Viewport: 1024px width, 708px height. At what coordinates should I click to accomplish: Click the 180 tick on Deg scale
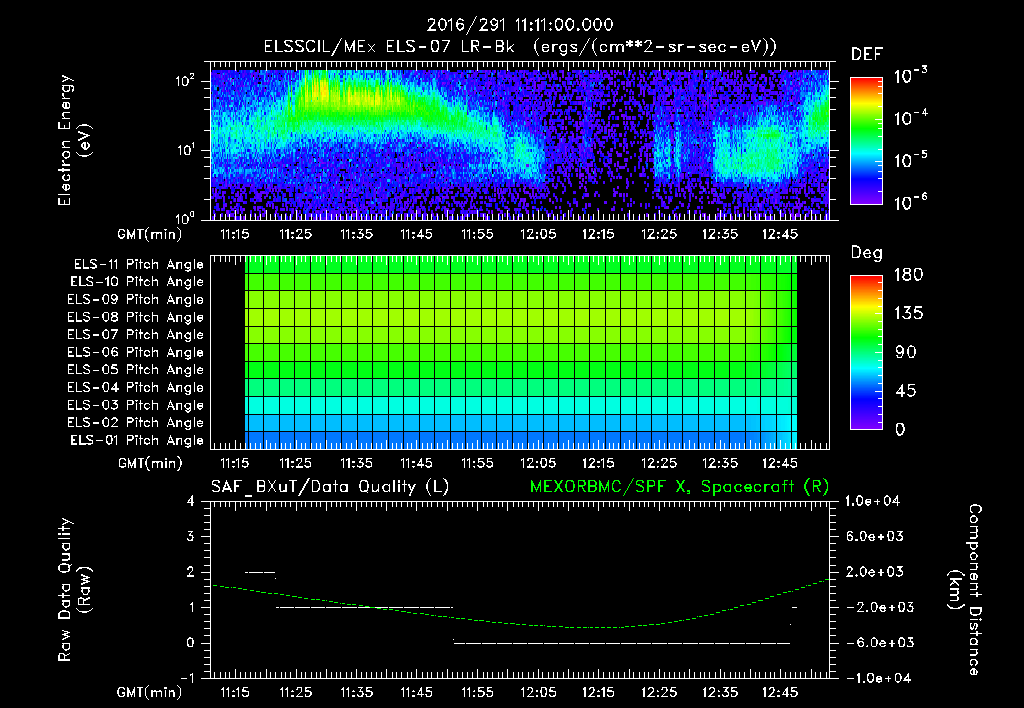click(x=909, y=275)
